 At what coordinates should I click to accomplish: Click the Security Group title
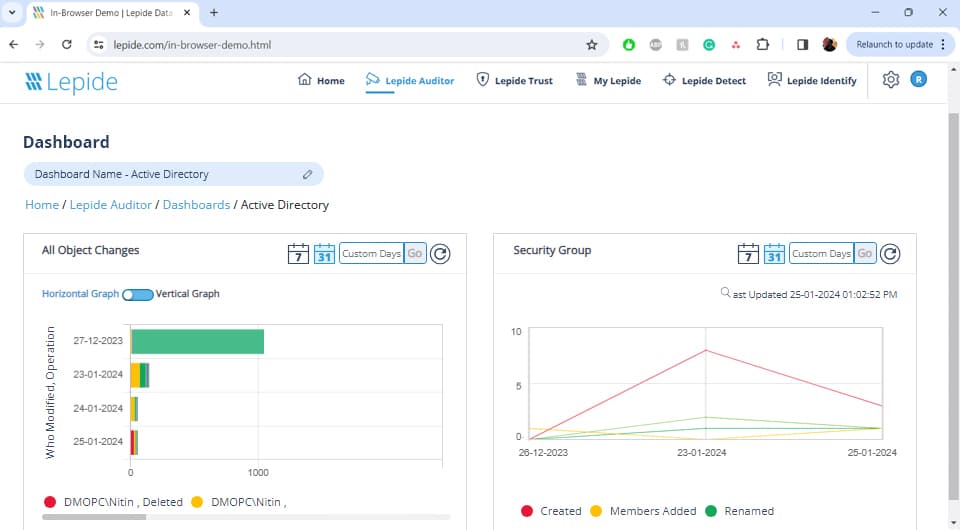(552, 250)
